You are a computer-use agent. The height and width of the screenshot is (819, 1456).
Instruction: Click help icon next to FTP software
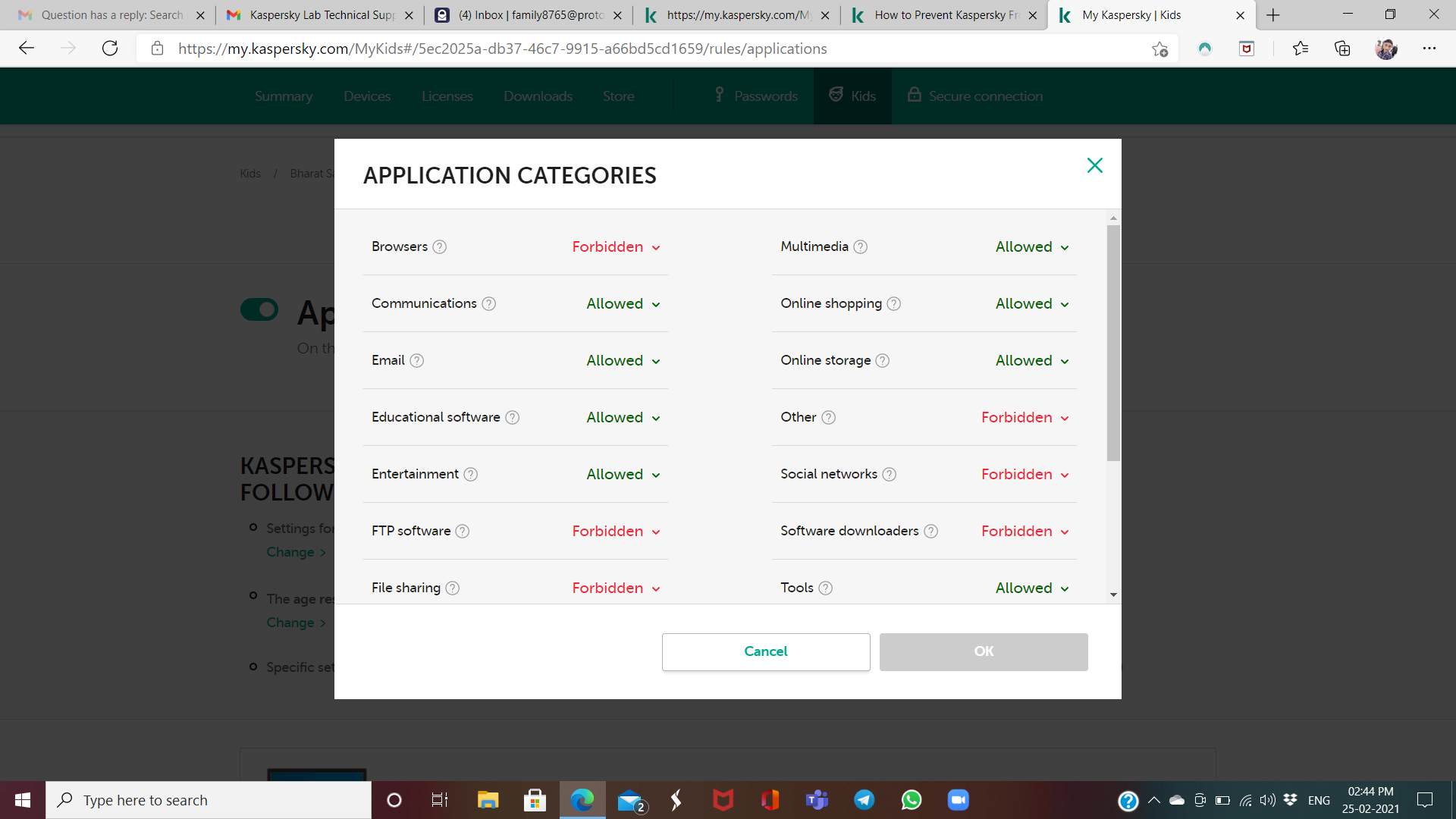(x=463, y=532)
